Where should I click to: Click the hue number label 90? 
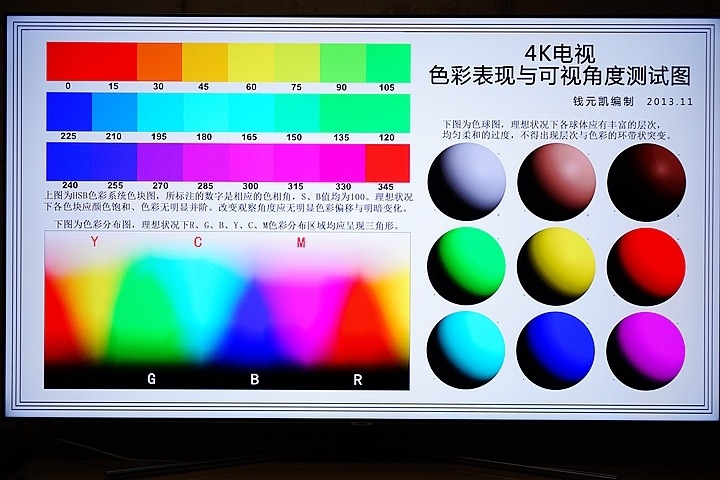(x=341, y=87)
